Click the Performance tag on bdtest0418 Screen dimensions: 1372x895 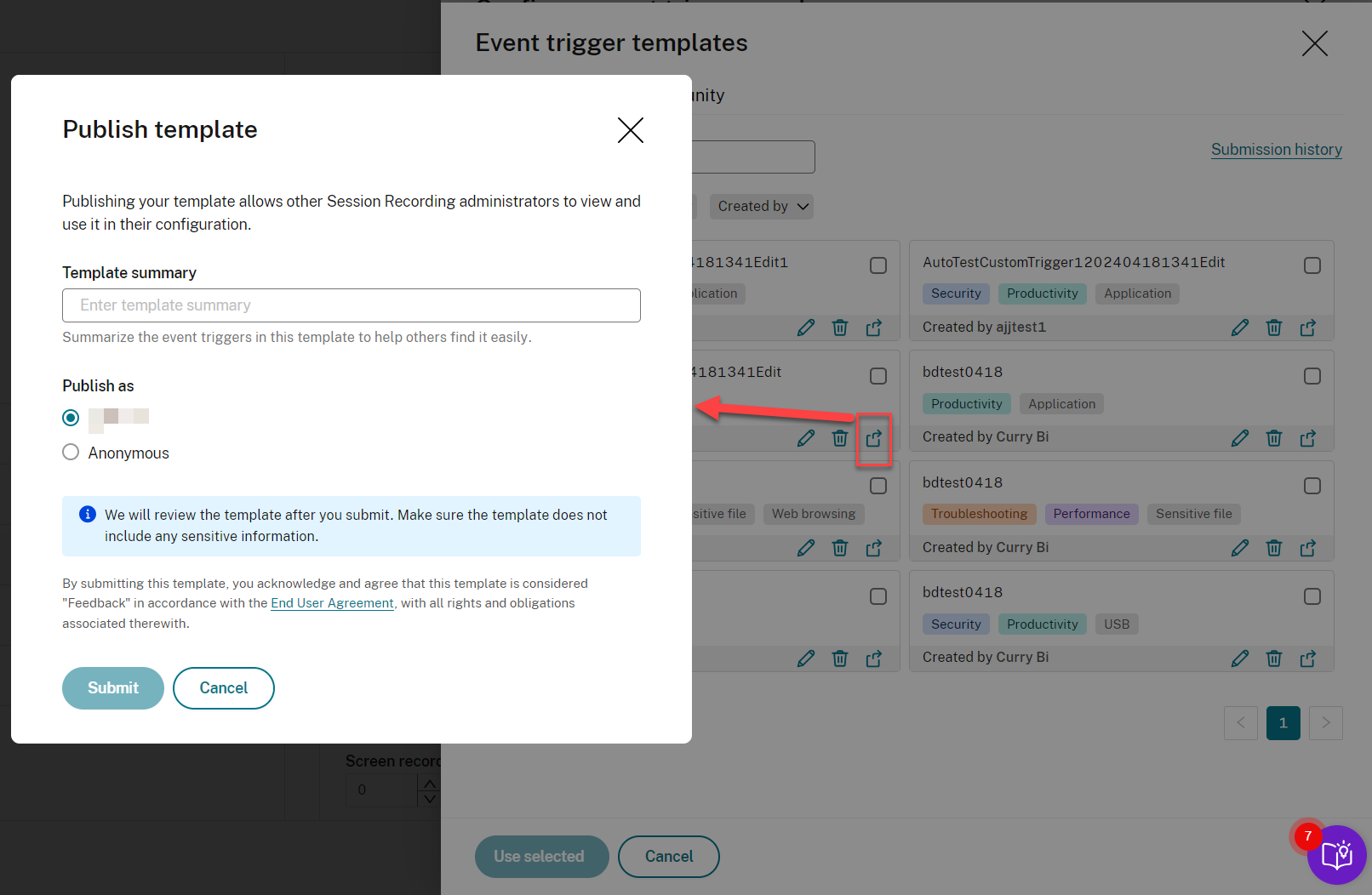[1092, 514]
